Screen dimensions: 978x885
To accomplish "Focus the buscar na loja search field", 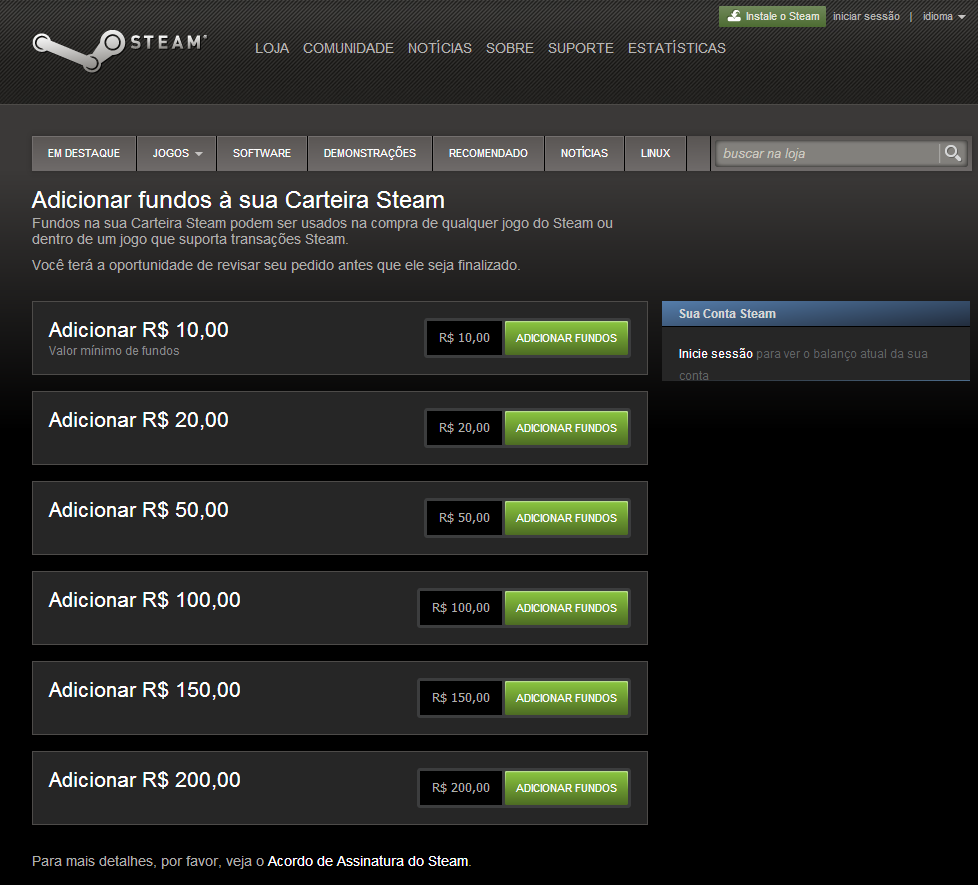I will pos(828,153).
